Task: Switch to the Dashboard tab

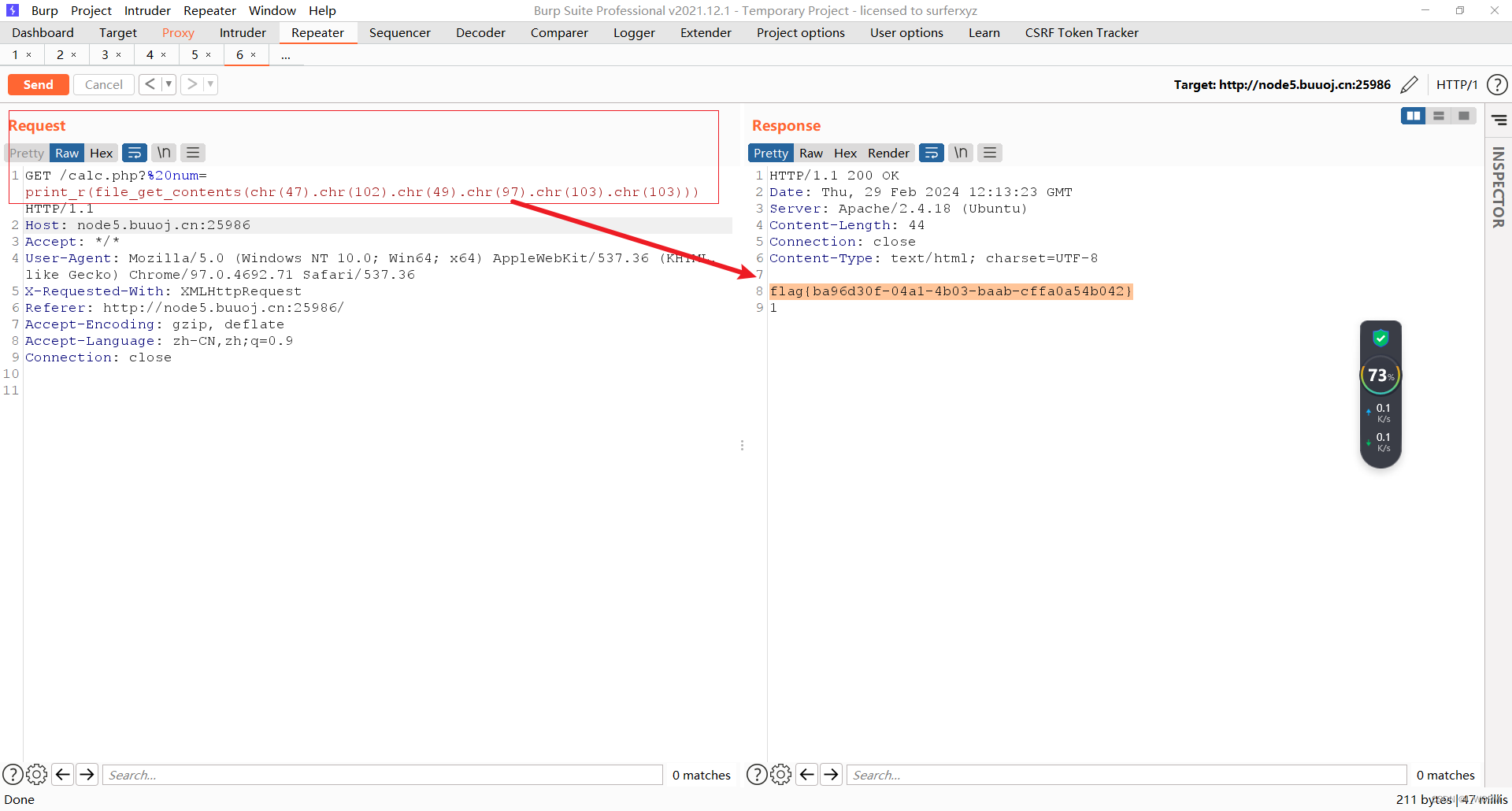Action: [x=43, y=32]
